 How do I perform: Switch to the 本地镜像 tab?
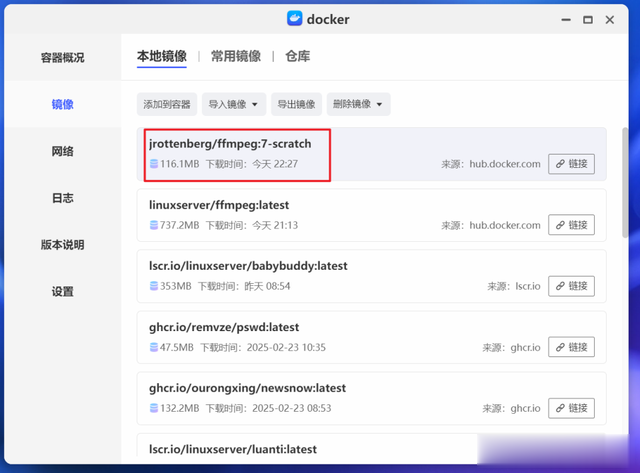point(162,56)
